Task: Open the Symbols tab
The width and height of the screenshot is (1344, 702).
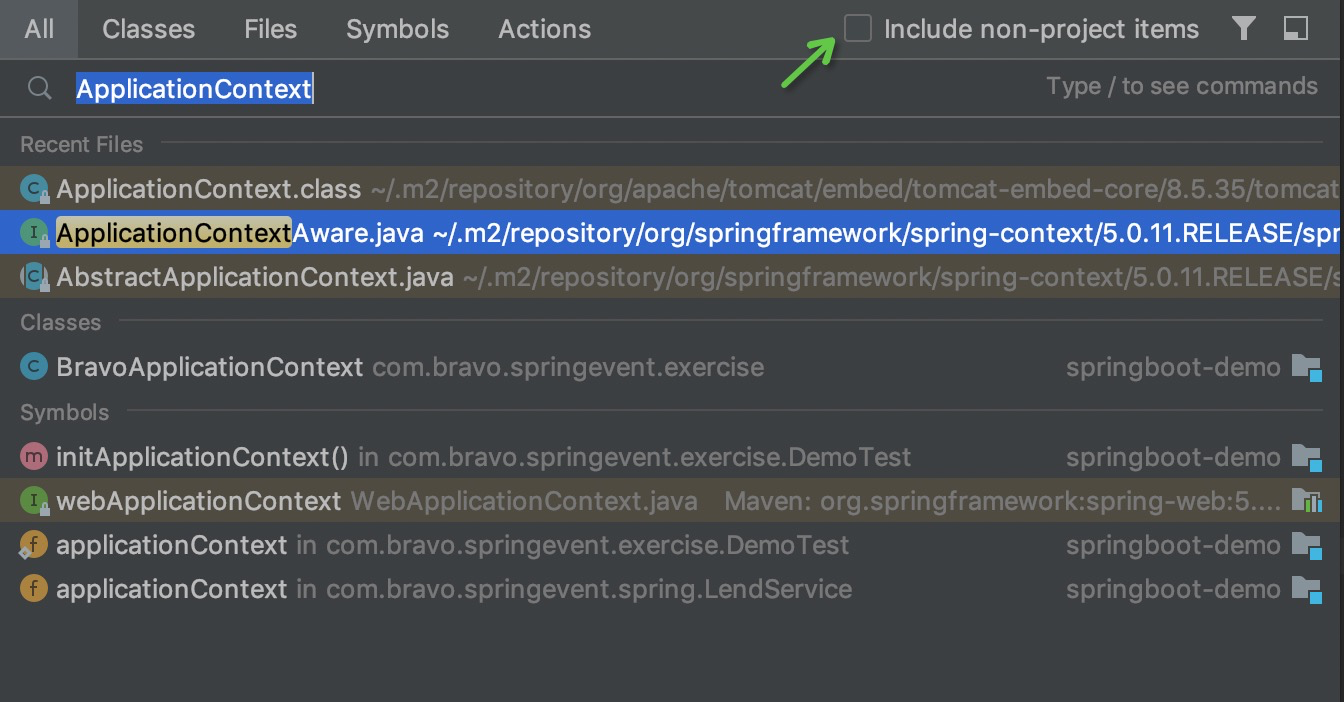Action: (x=397, y=29)
